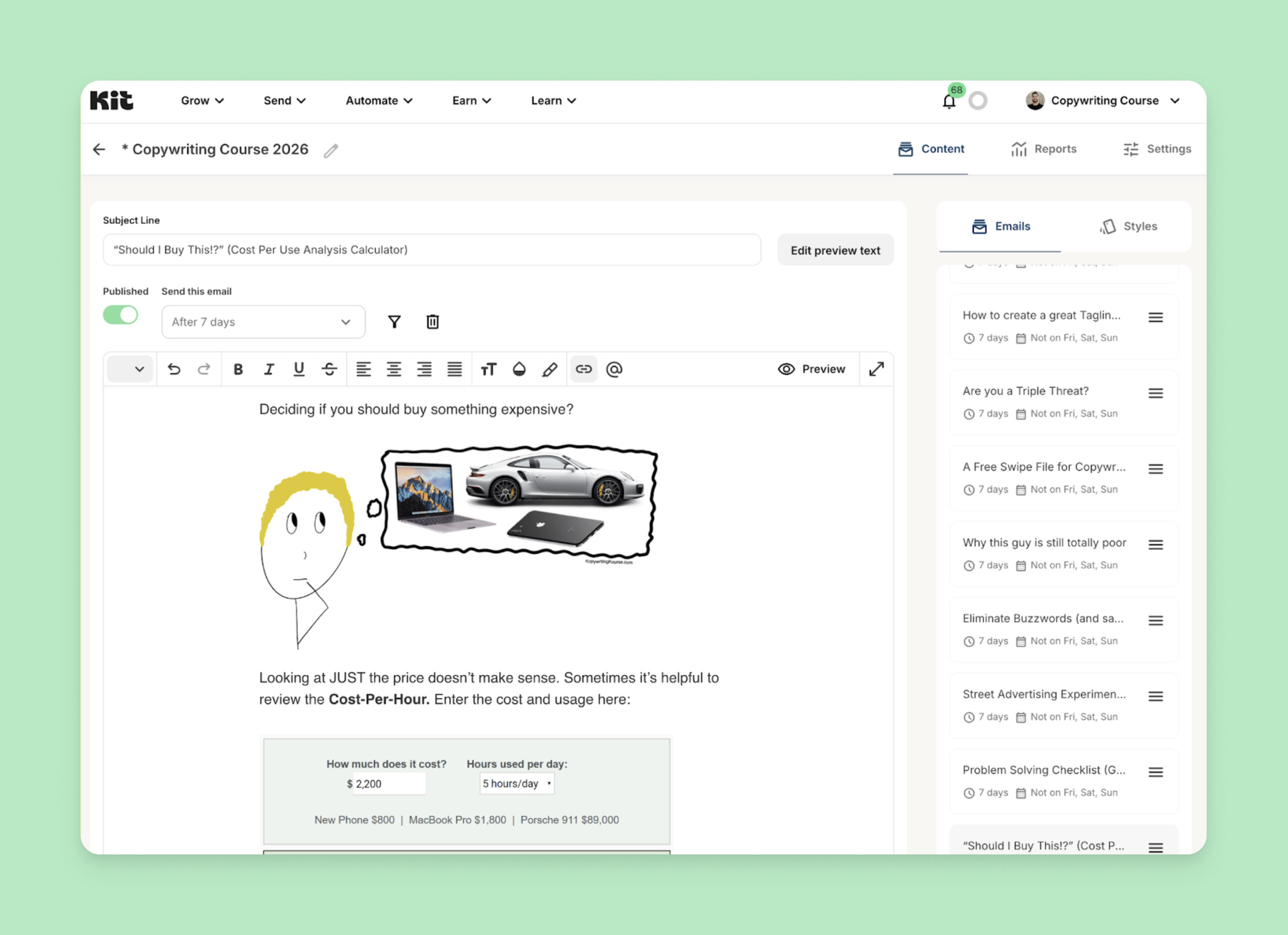The height and width of the screenshot is (935, 1288).
Task: Delete this email via trash icon
Action: pyautogui.click(x=432, y=322)
